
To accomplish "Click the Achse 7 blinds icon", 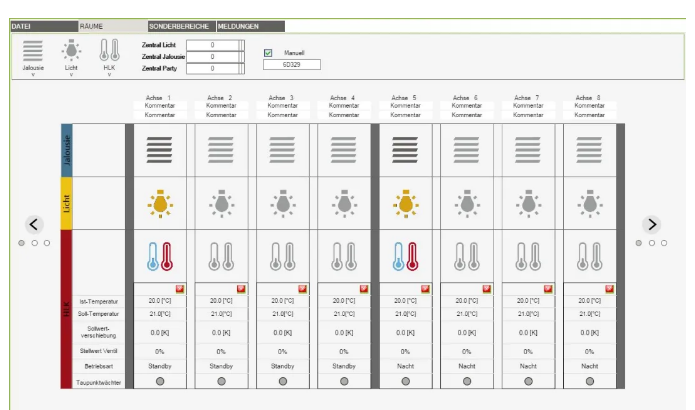I will point(528,150).
